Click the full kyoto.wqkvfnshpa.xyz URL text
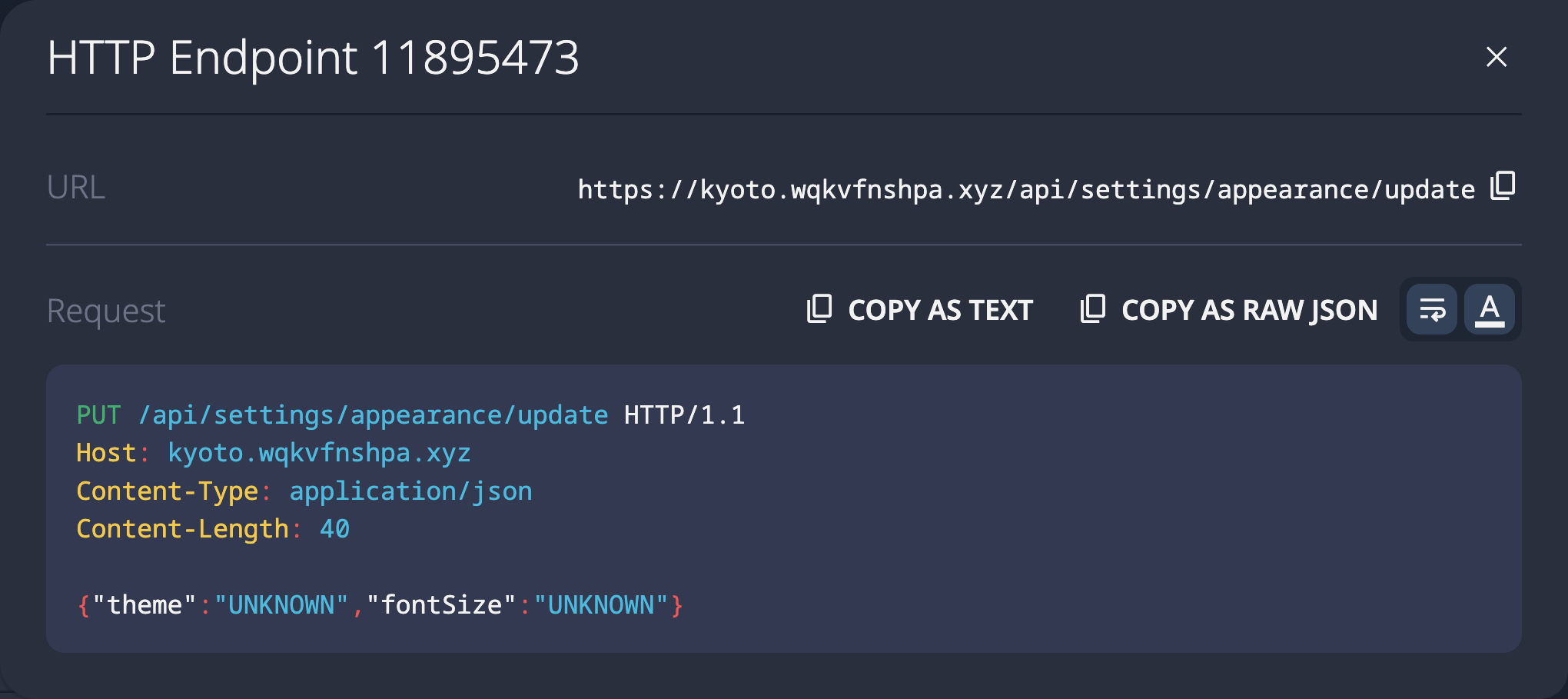 click(x=1025, y=189)
